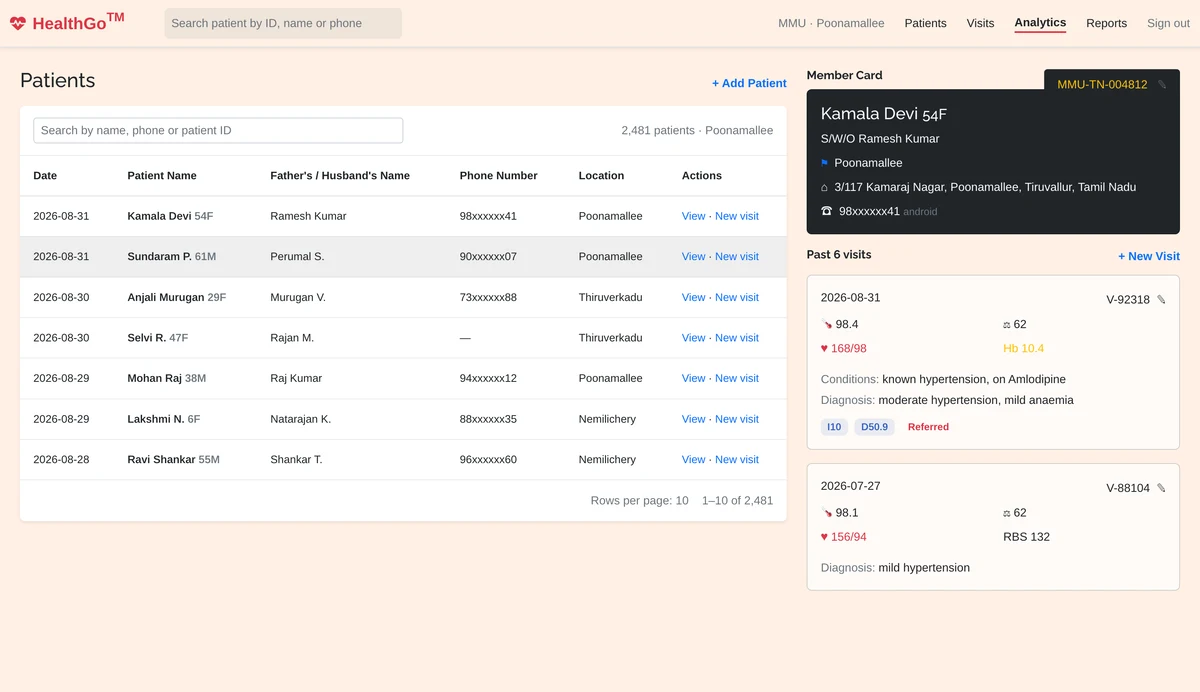Start new visit for Selvi R.

pyautogui.click(x=737, y=338)
